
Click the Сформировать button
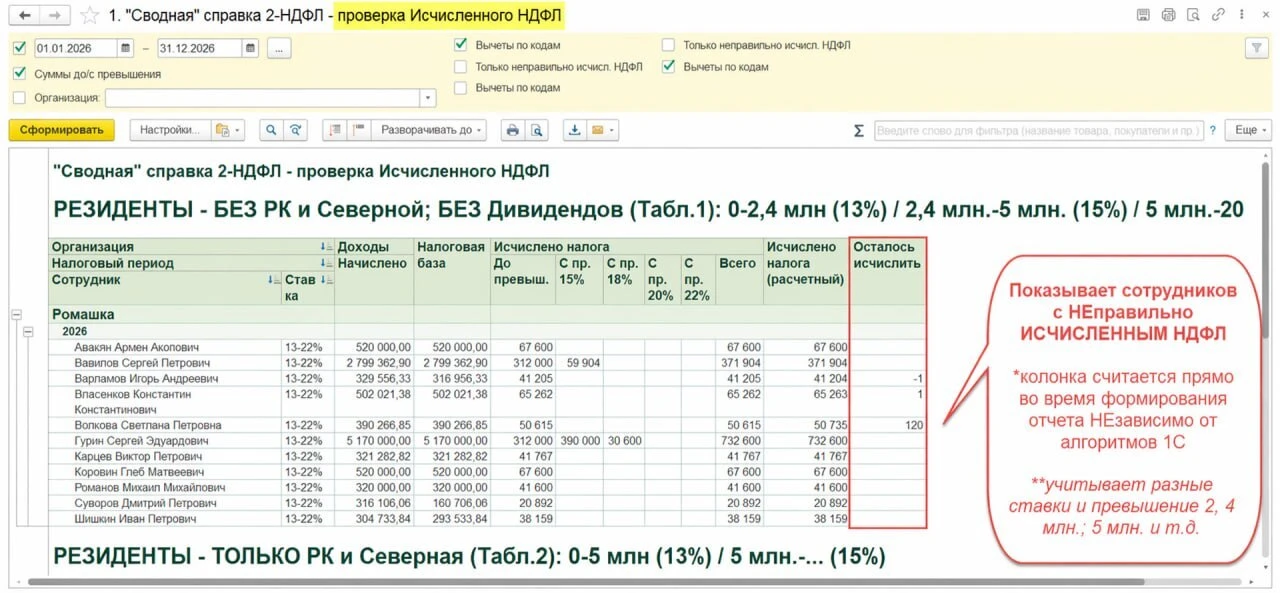tap(62, 130)
